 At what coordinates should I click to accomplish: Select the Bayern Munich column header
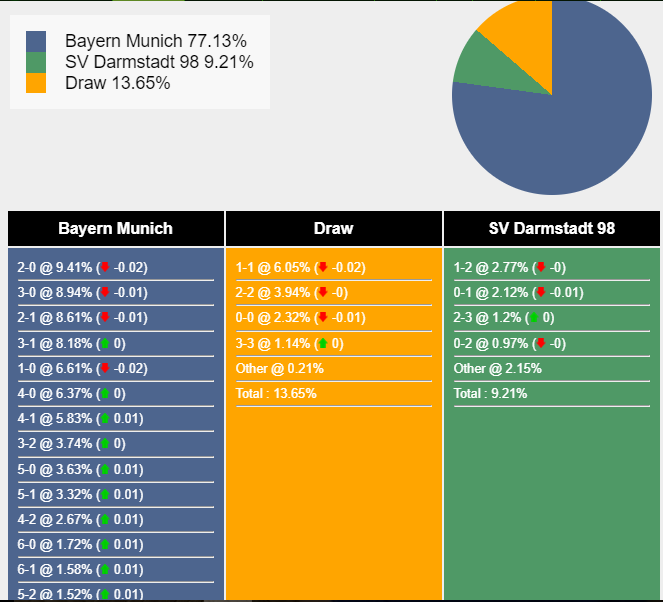116,228
